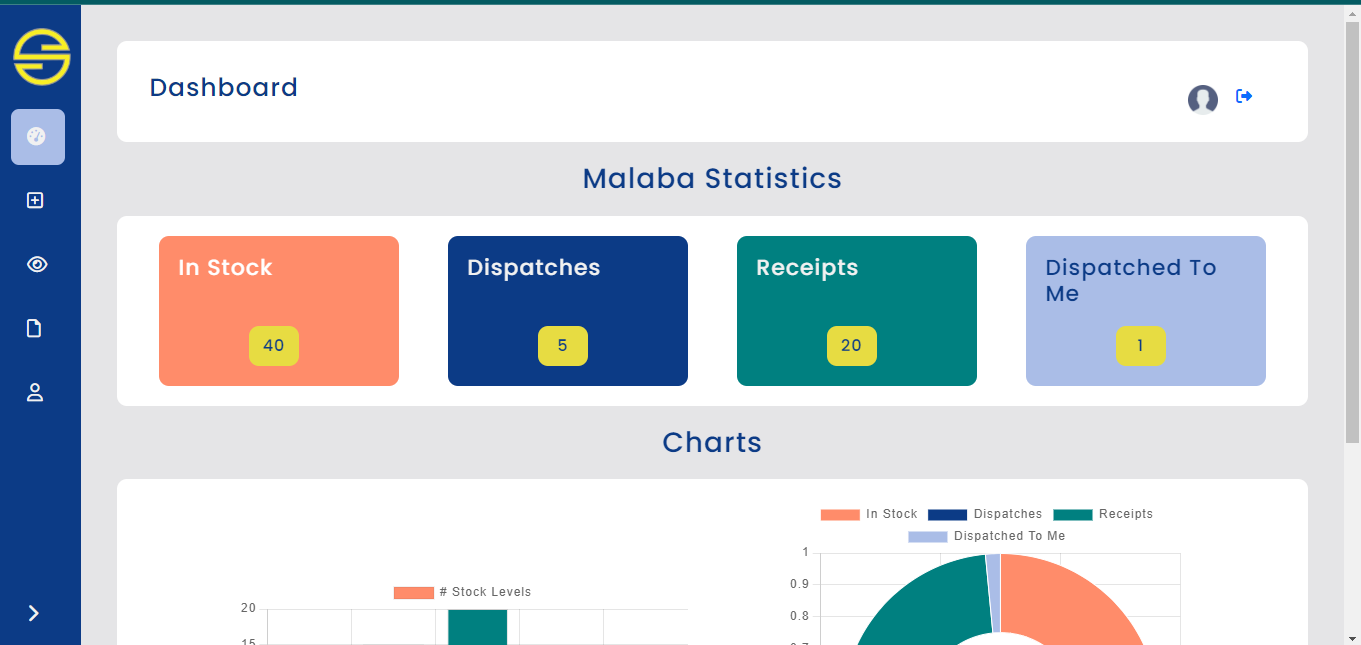Click the Dispatched To Me card
This screenshot has width=1361, height=645.
(1146, 311)
